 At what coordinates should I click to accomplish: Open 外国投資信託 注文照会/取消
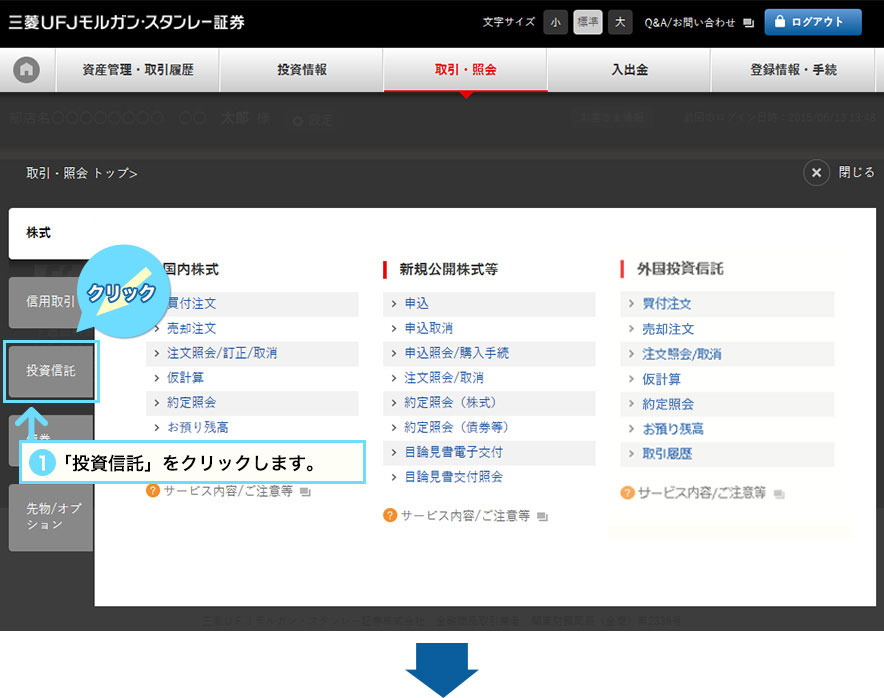tap(682, 354)
